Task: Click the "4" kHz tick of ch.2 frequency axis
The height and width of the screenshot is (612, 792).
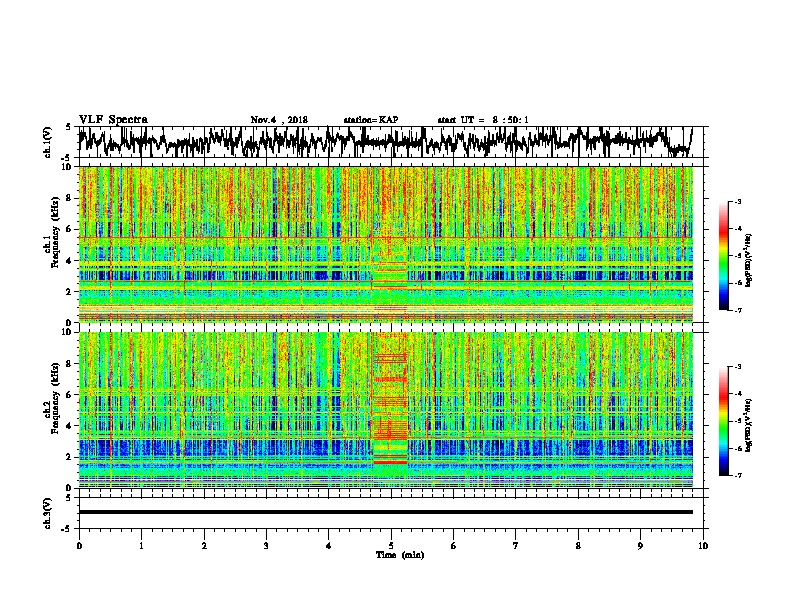Action: [69, 426]
